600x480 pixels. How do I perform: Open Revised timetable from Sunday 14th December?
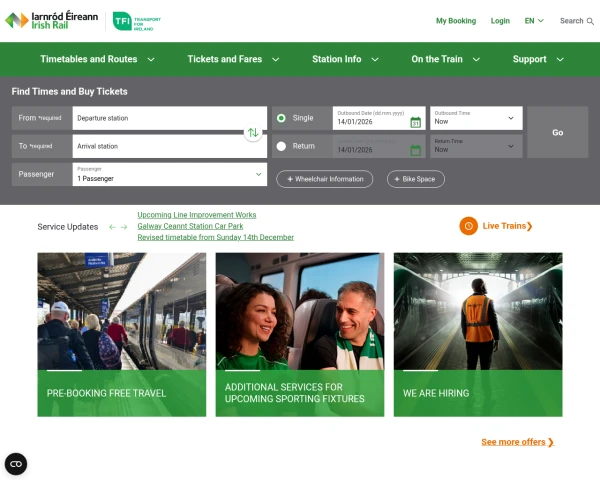click(x=215, y=237)
